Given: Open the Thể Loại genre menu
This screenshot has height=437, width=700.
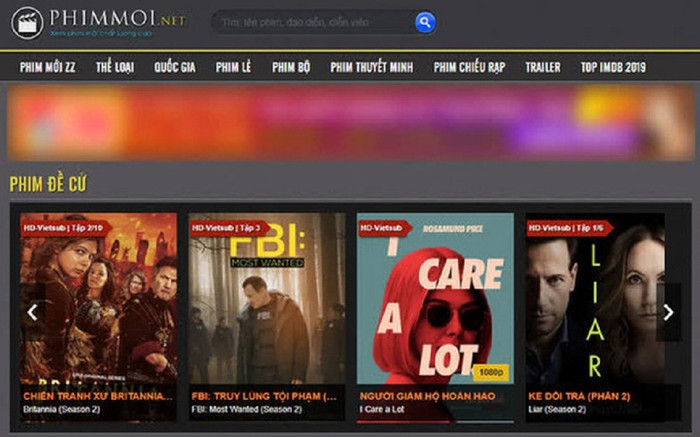Looking at the screenshot, I should pos(116,68).
